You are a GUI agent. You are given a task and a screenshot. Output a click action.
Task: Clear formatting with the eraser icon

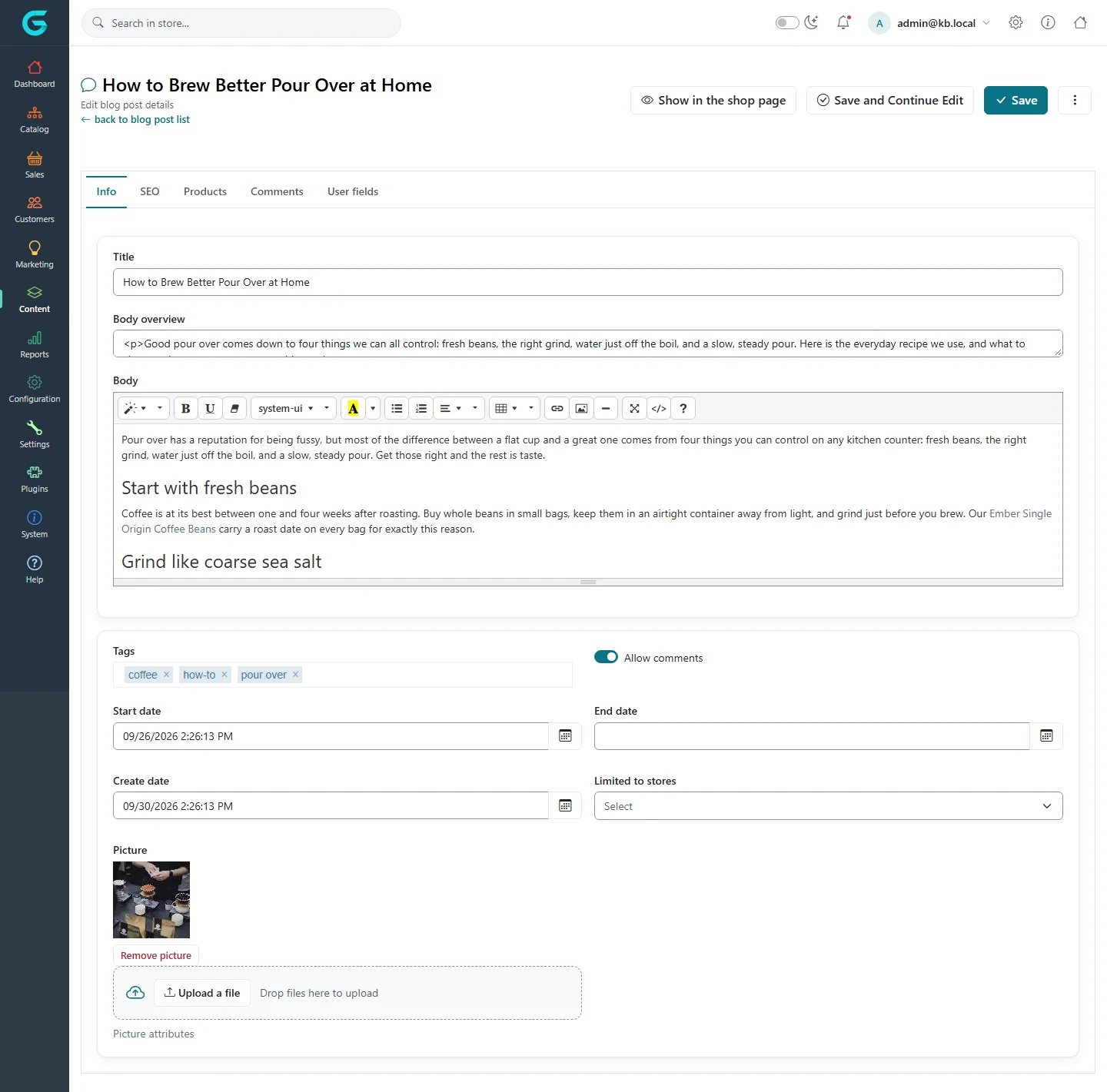(234, 409)
